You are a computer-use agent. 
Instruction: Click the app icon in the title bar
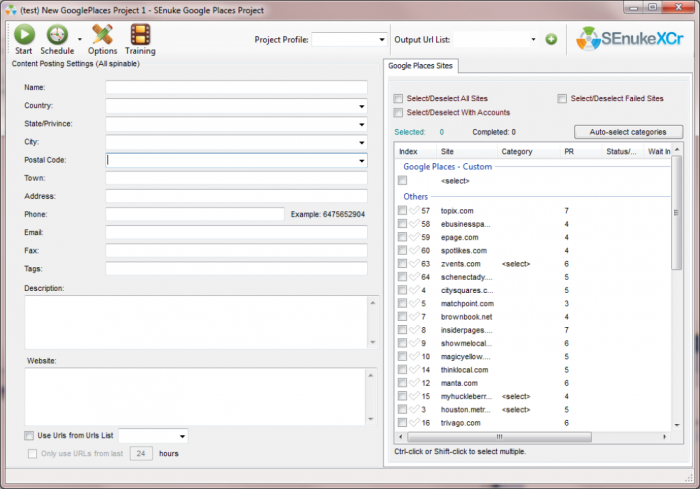pos(11,10)
